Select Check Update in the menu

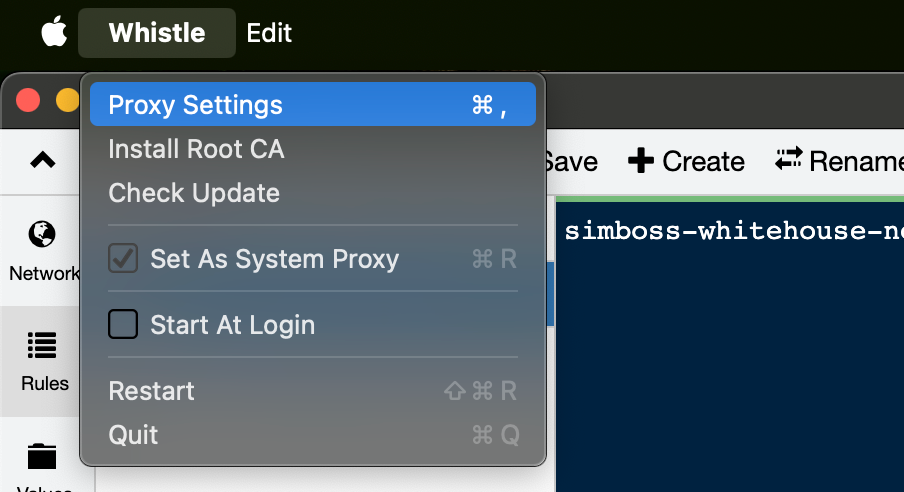click(x=194, y=193)
